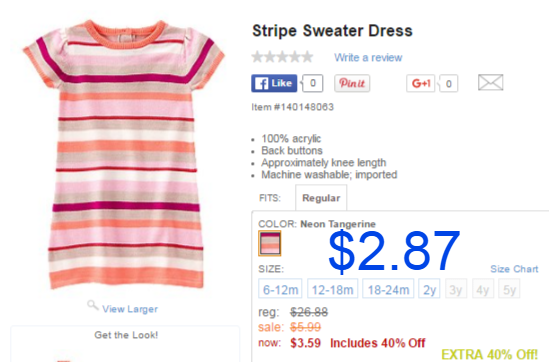549x362 pixels.
Task: Choose the 2y size option
Action: click(429, 289)
